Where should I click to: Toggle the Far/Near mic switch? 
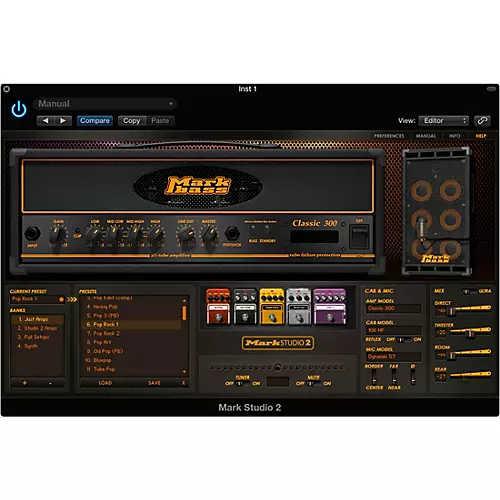point(394,377)
